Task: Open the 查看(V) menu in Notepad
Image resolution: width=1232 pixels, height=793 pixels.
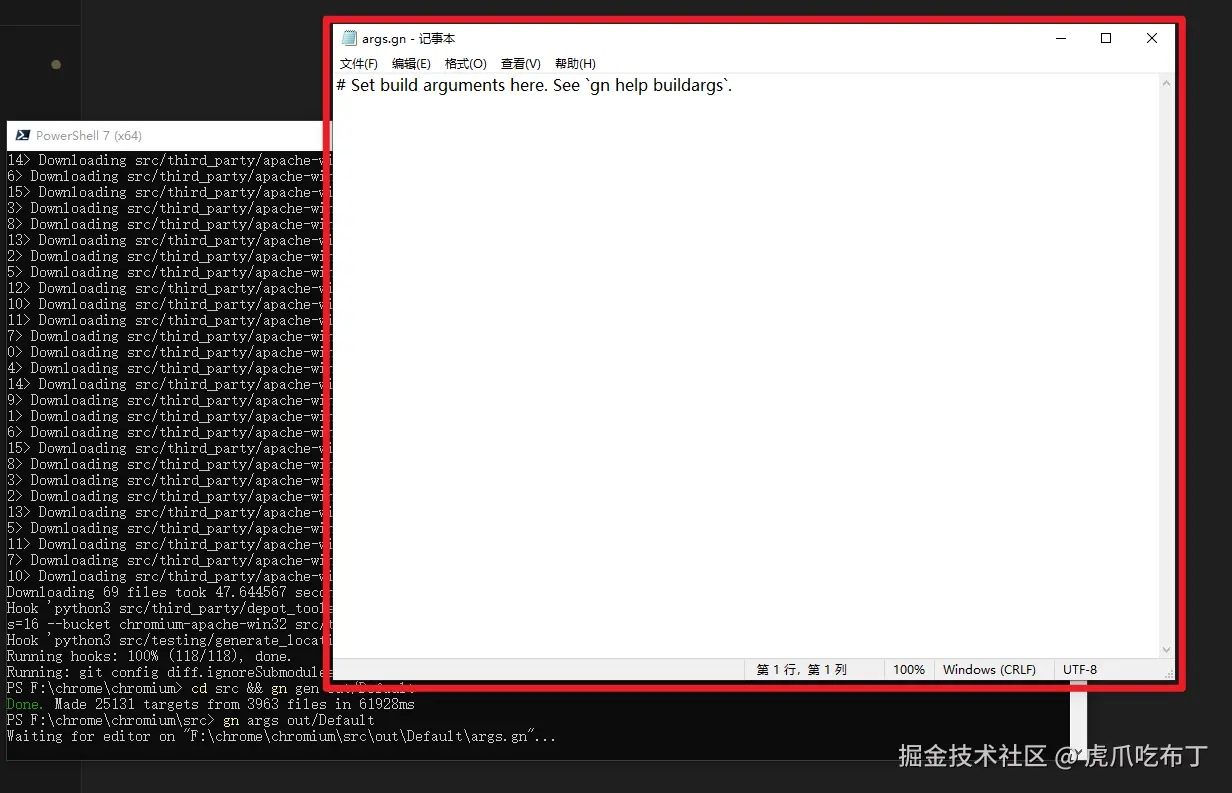Action: [x=521, y=64]
